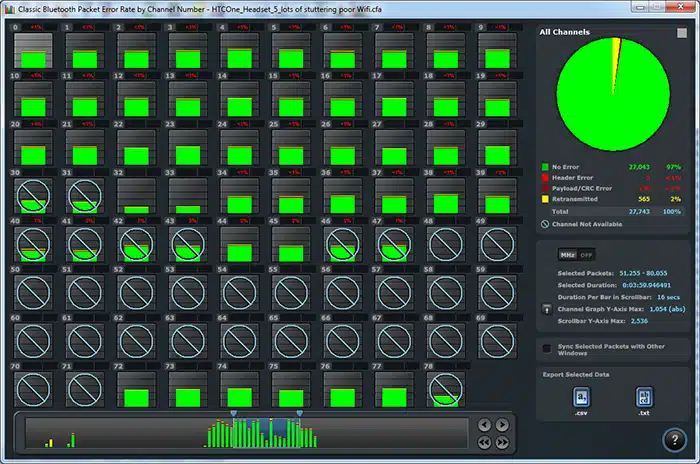The width and height of the screenshot is (700, 464).
Task: Enable Sync Selected Packets with Other Windows
Action: (546, 348)
